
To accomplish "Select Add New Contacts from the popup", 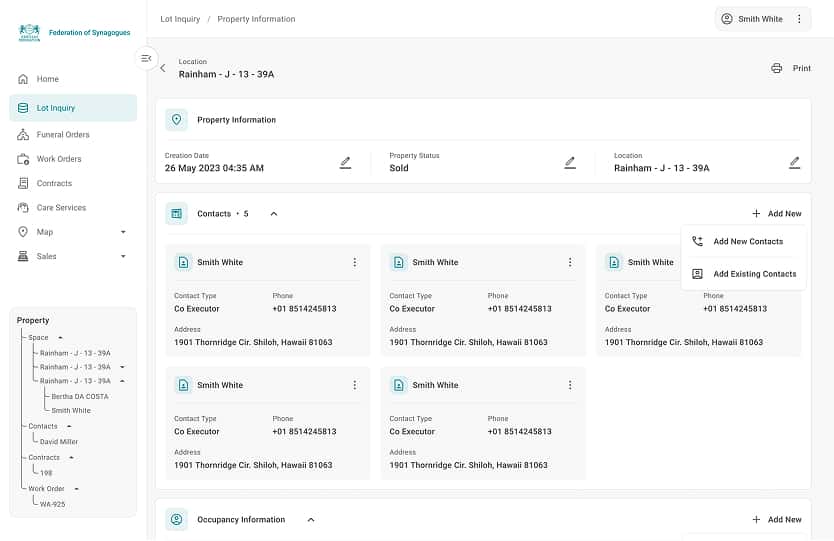I will 747,242.
